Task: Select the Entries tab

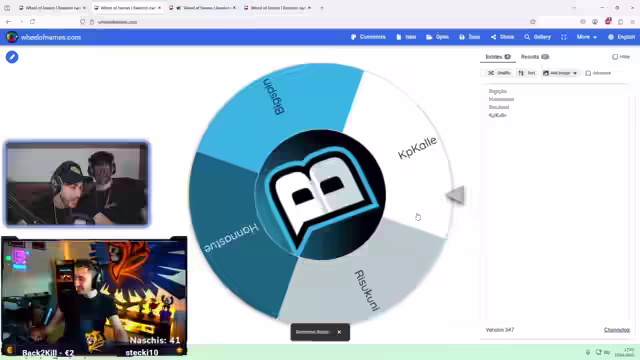Action: pos(498,57)
